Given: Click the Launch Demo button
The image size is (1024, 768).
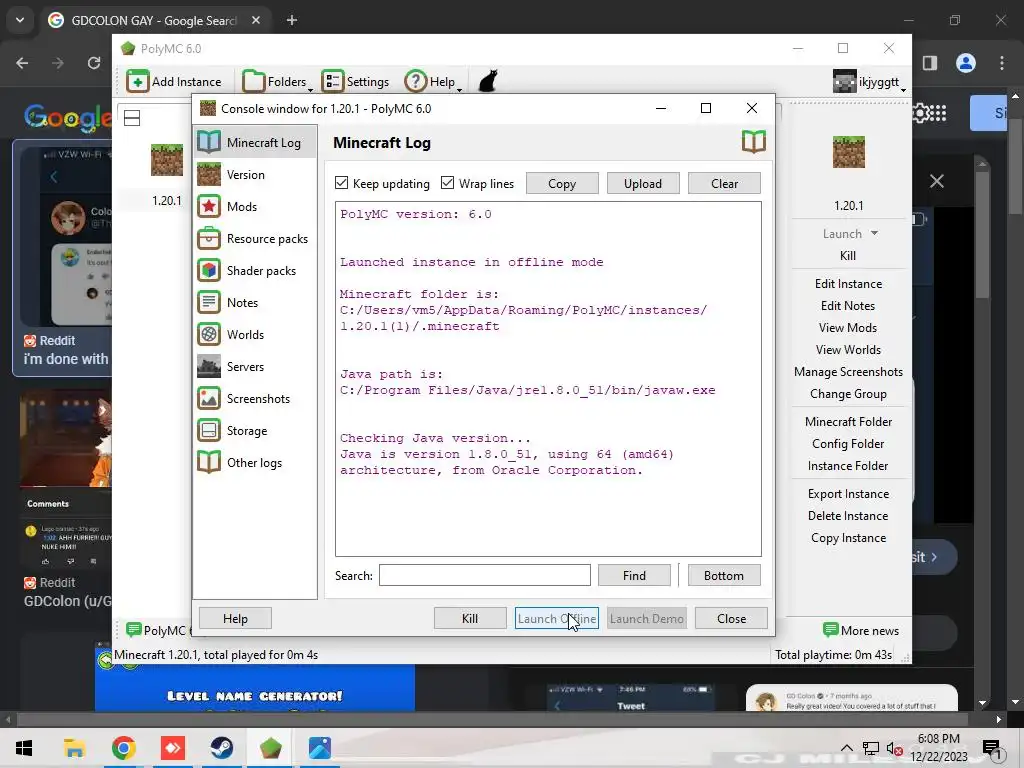Looking at the screenshot, I should point(647,618).
